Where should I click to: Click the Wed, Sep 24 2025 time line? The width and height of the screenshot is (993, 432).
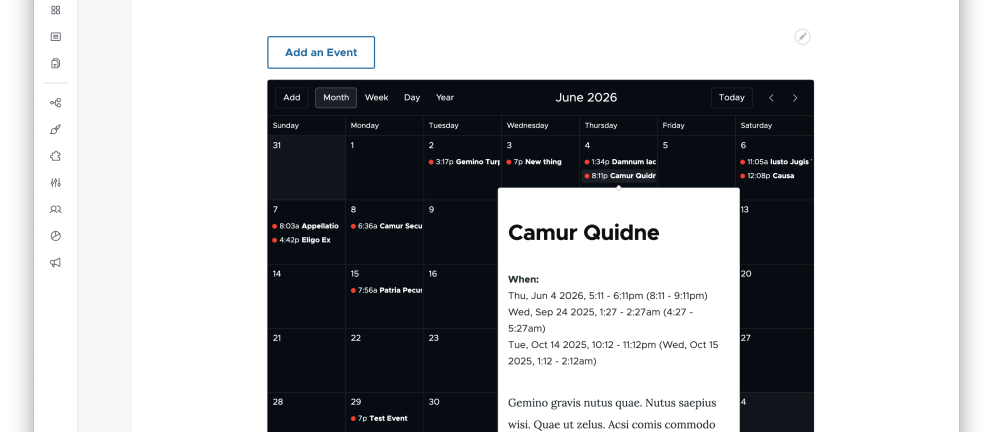pyautogui.click(x=600, y=321)
